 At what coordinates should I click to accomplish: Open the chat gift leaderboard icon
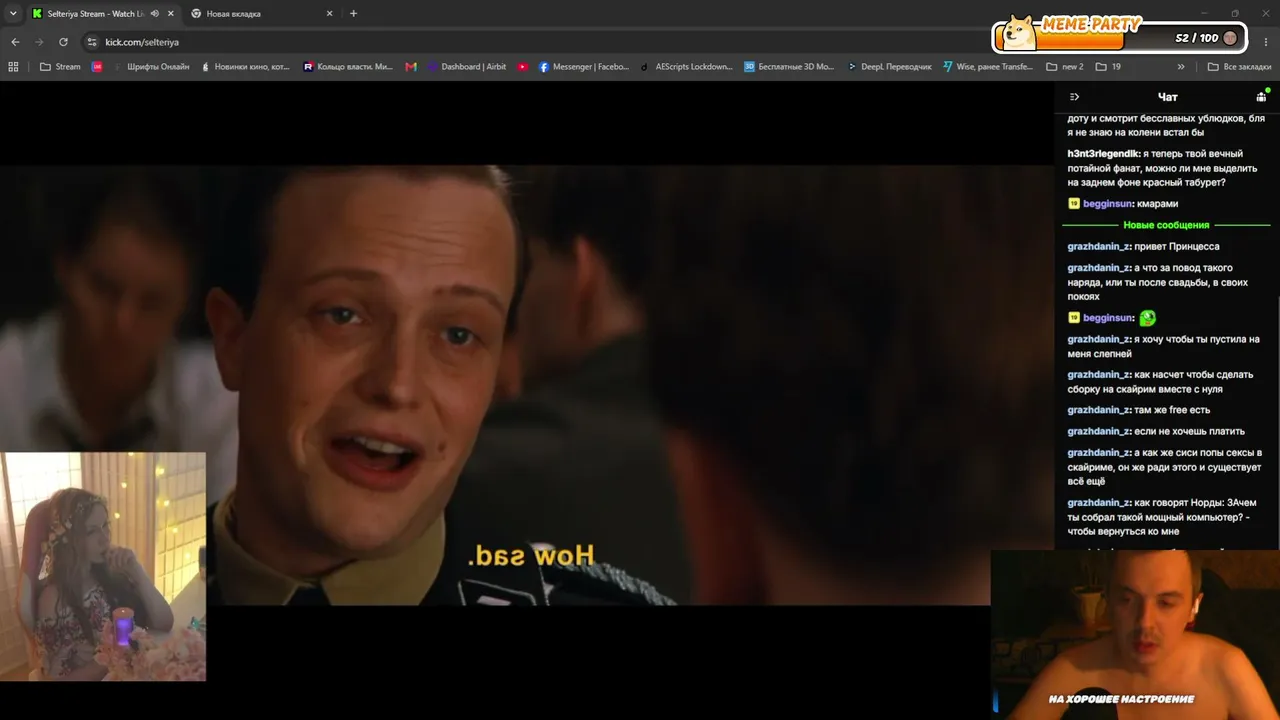(x=1262, y=96)
